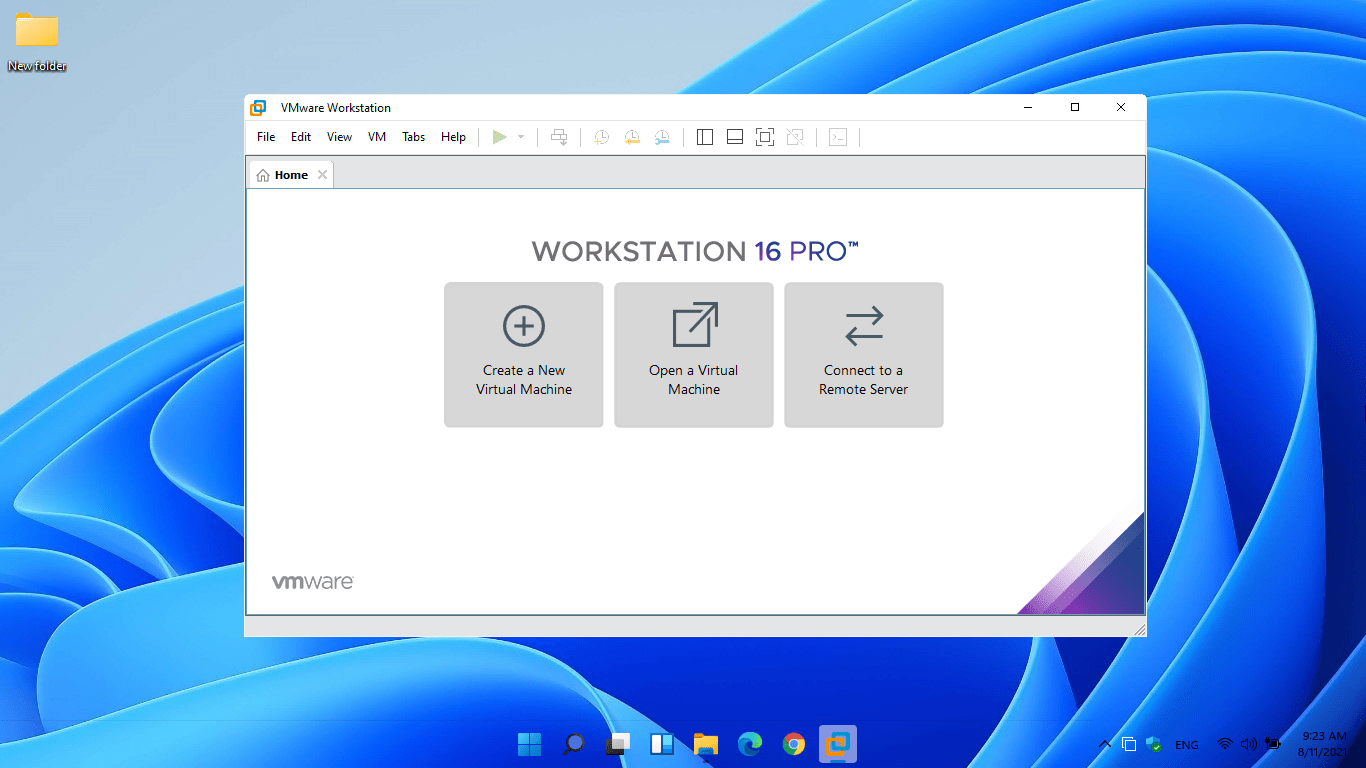Open the Tabs menu
Viewport: 1366px width, 768px height.
414,137
